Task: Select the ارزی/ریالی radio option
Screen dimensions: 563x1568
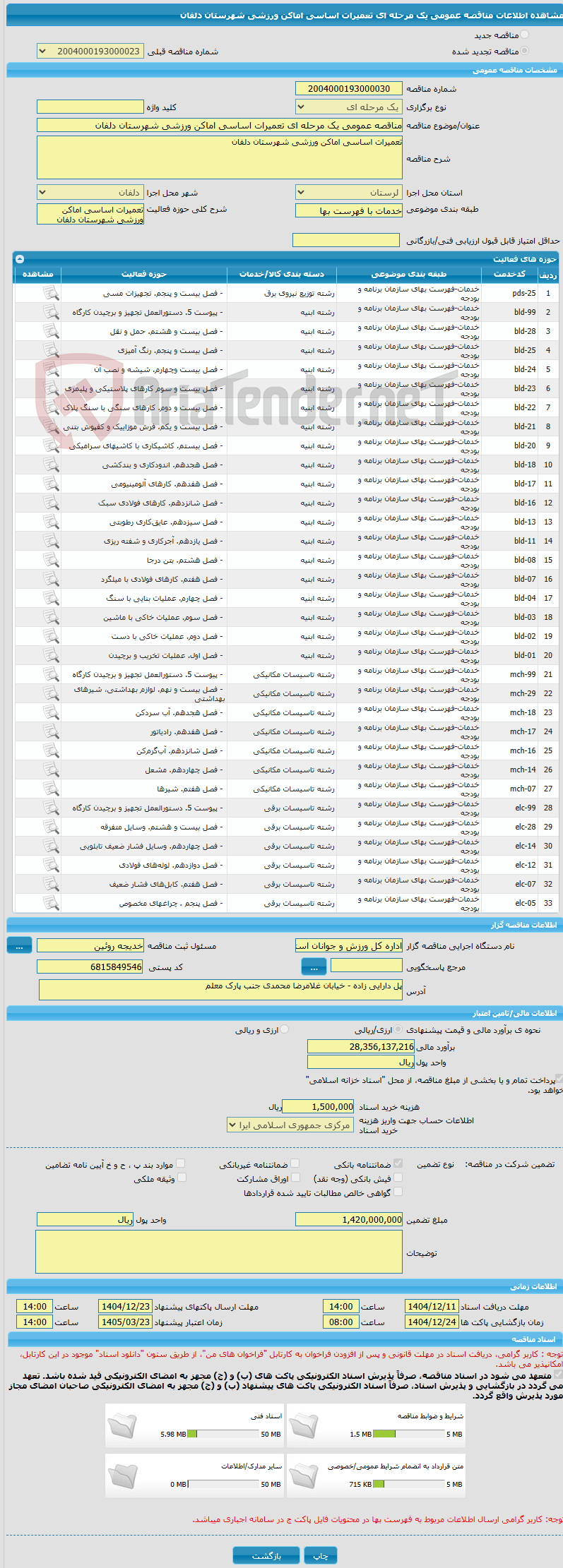Action: 399,1030
